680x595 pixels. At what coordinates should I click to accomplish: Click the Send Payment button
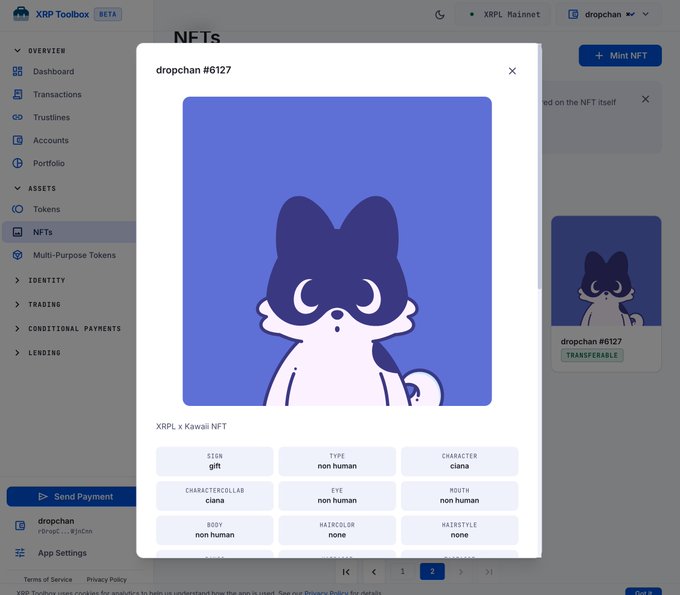[x=72, y=497]
